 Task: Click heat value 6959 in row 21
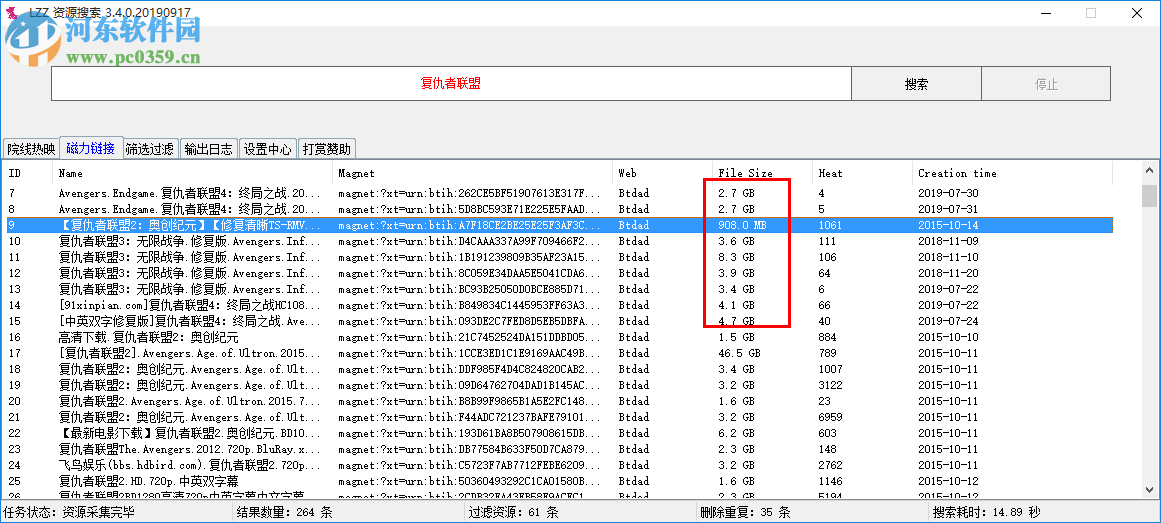coord(830,417)
